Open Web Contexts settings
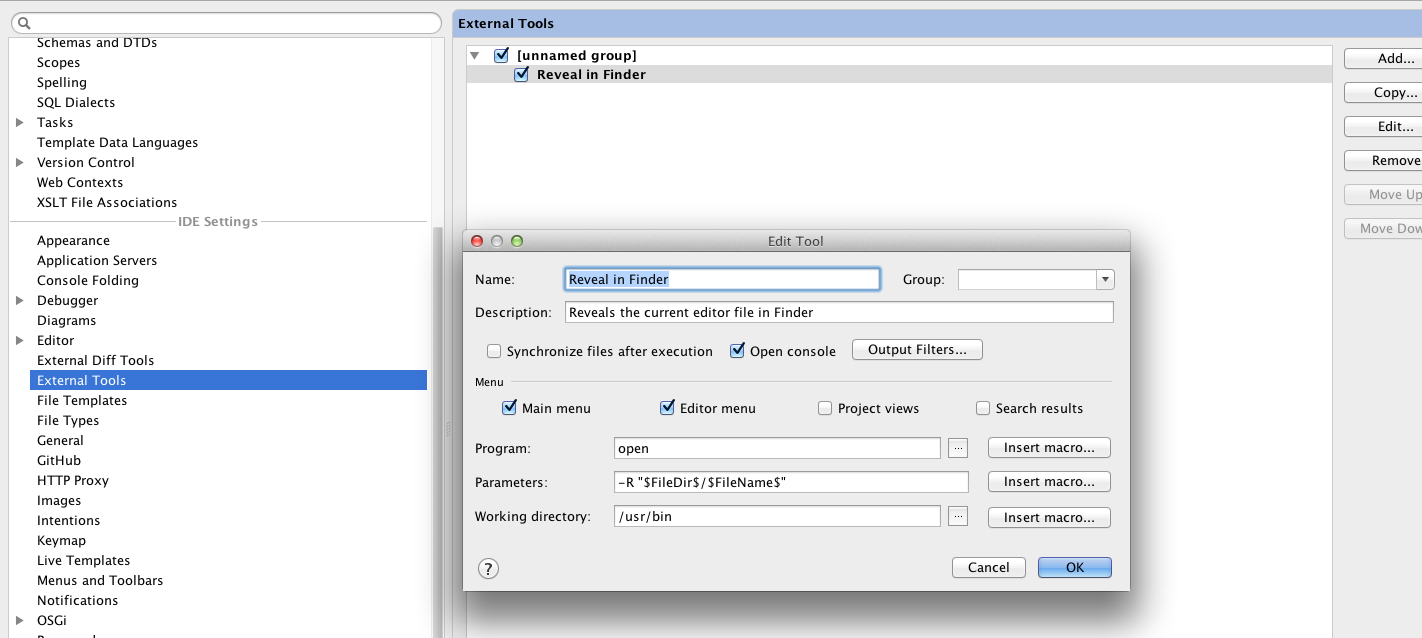 tap(80, 182)
